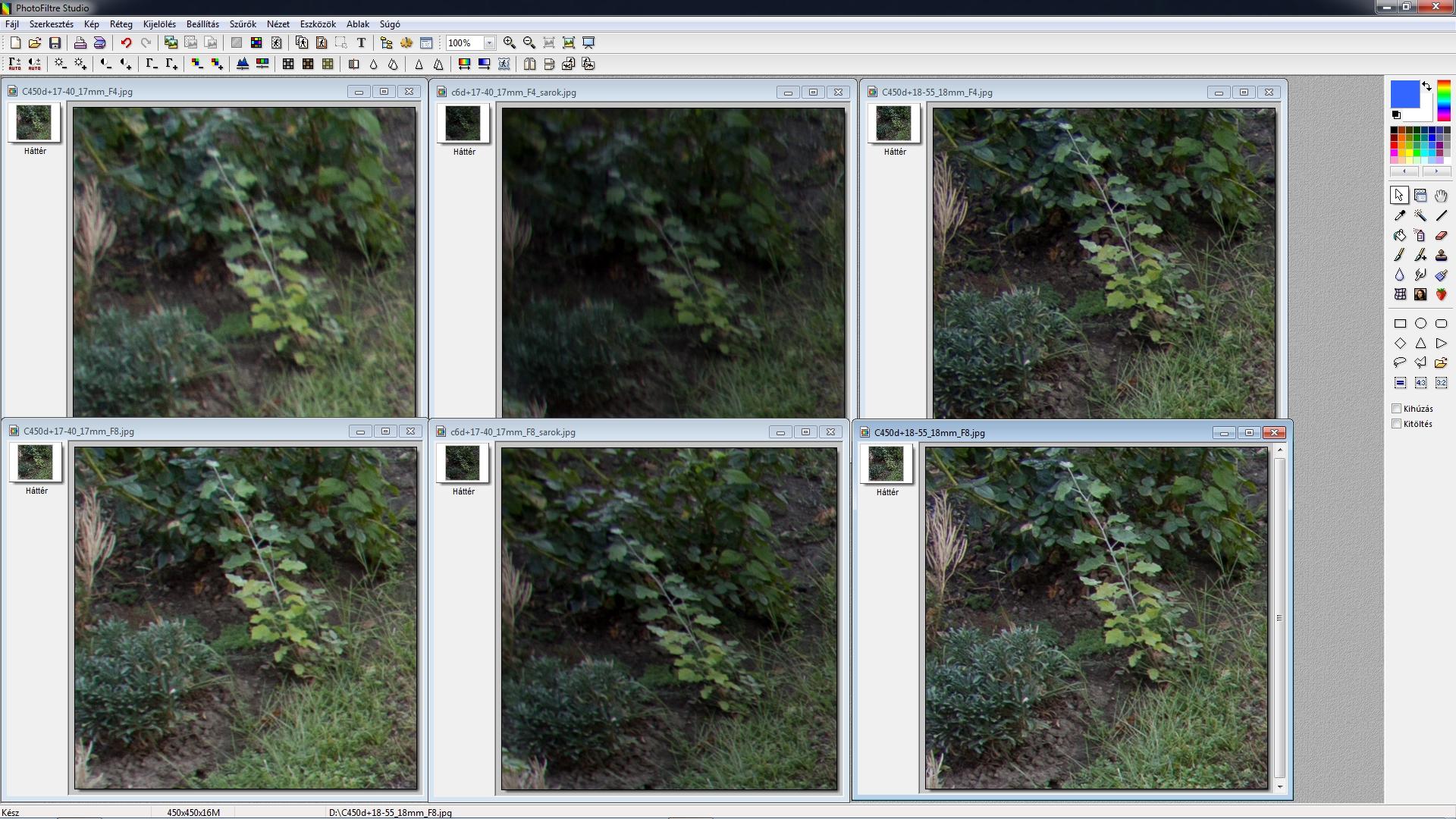Click vertical scrollbar in C450d+18-55_18mm_F8.jpg window
Screen dimensions: 1456x819
(x=1280, y=618)
